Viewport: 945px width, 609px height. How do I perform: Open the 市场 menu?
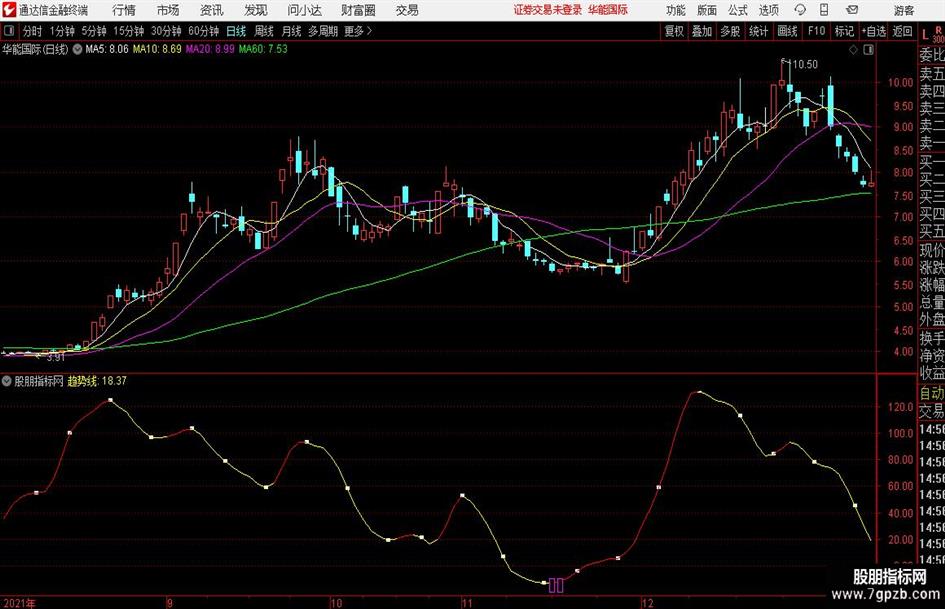168,10
